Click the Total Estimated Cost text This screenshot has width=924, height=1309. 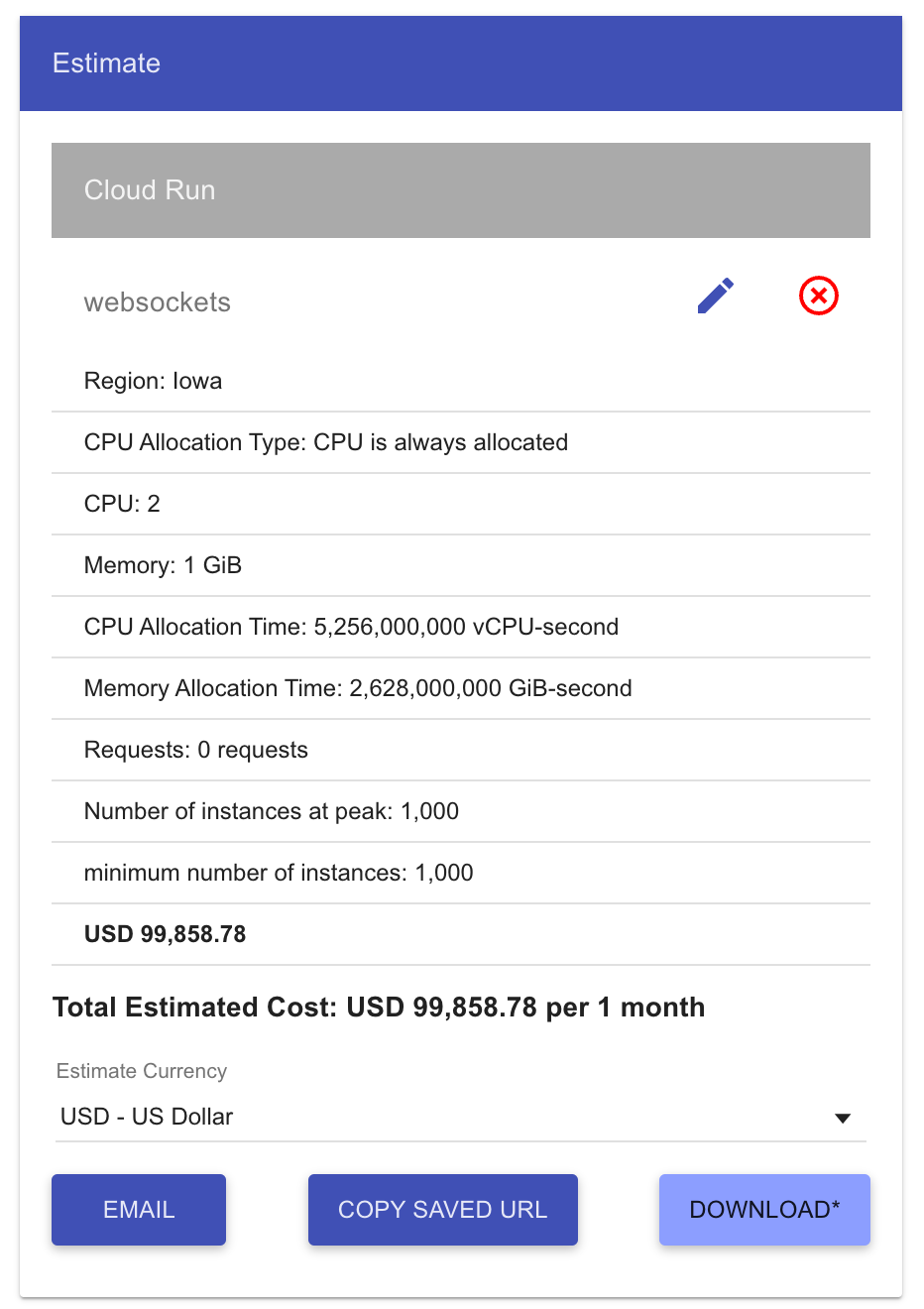[x=379, y=1008]
